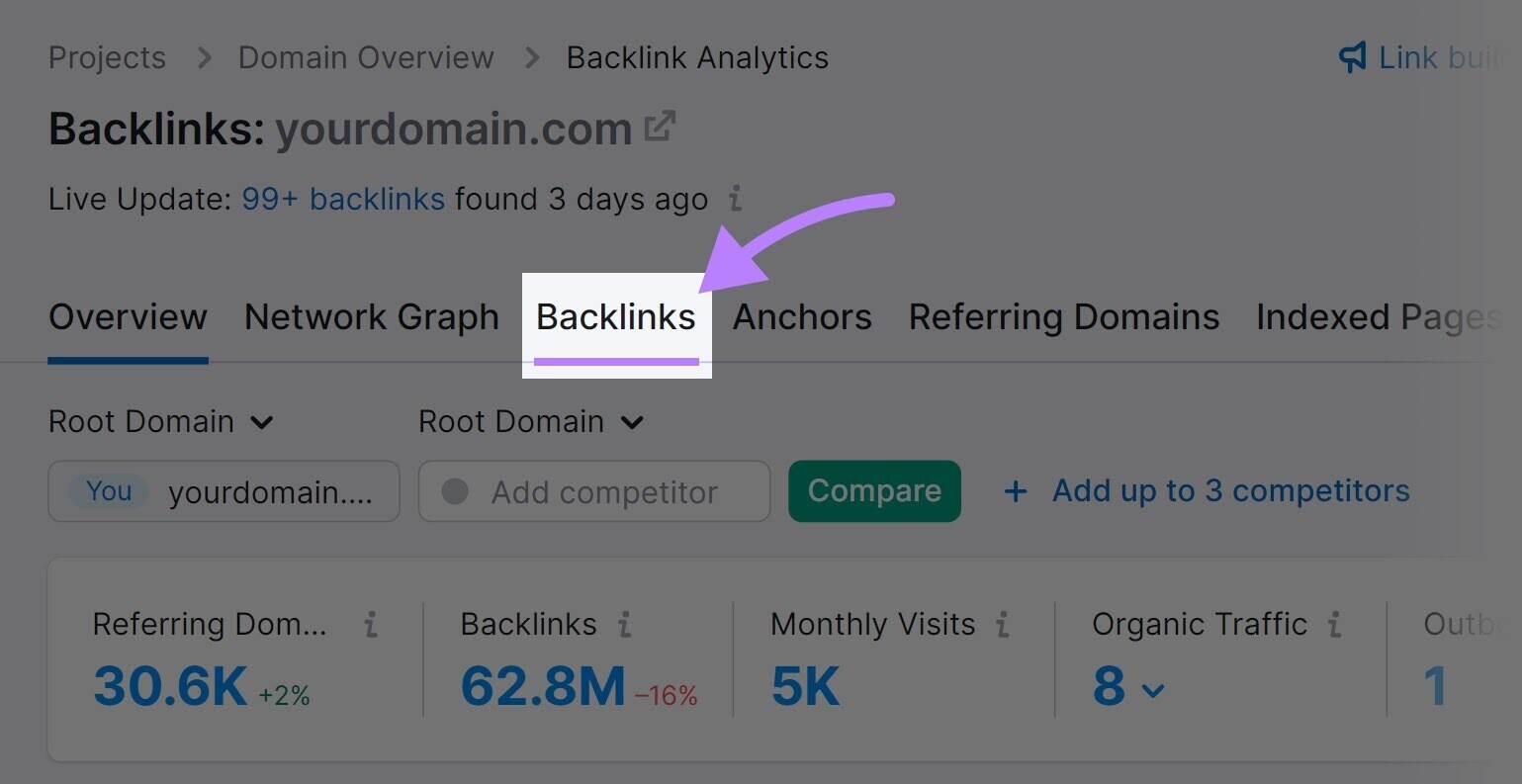Switch to the Backlinks tab
Screen dimensions: 1522x784
[x=616, y=317]
